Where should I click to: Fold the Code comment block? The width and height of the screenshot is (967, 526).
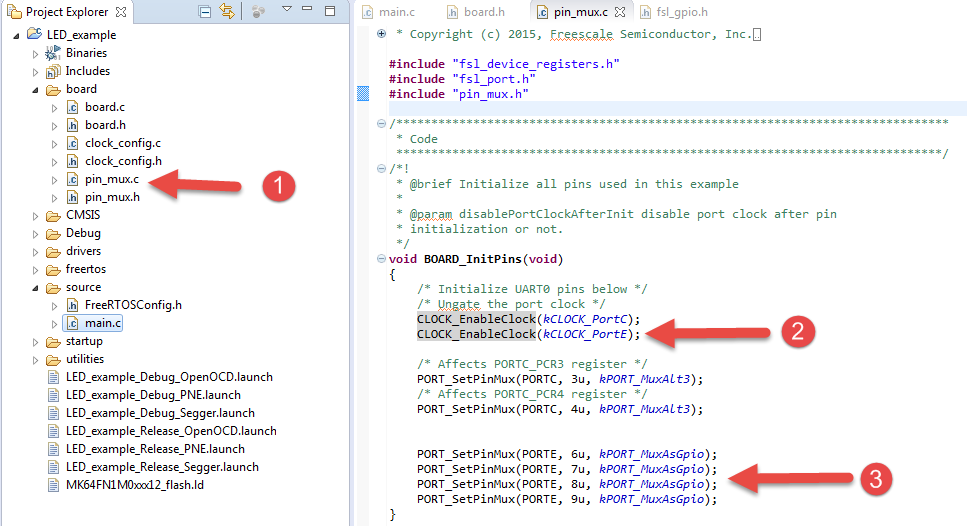point(381,123)
